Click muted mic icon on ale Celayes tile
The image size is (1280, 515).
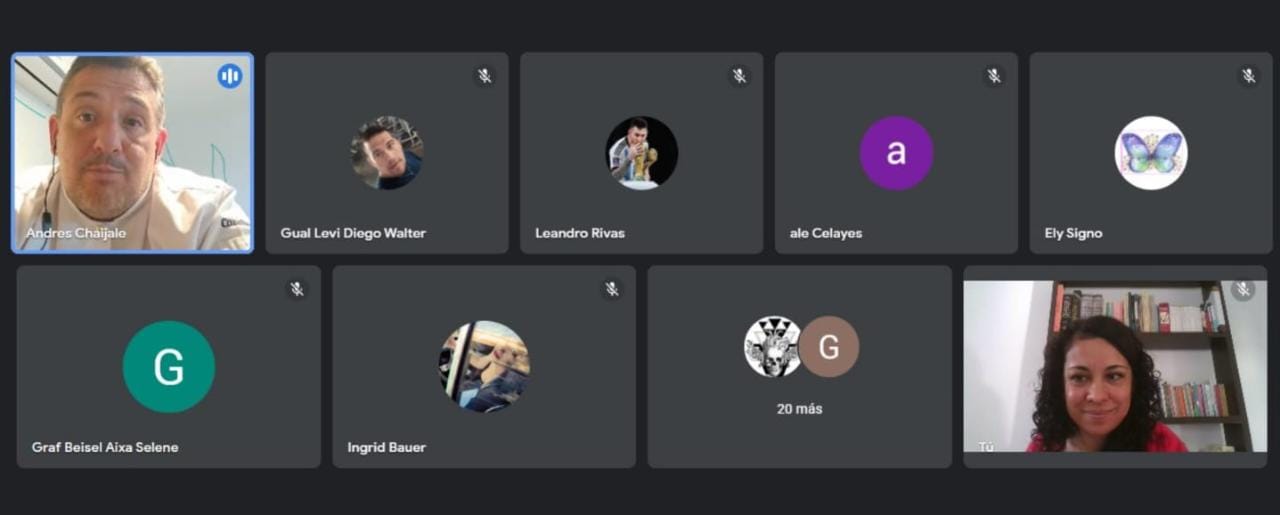click(x=994, y=76)
